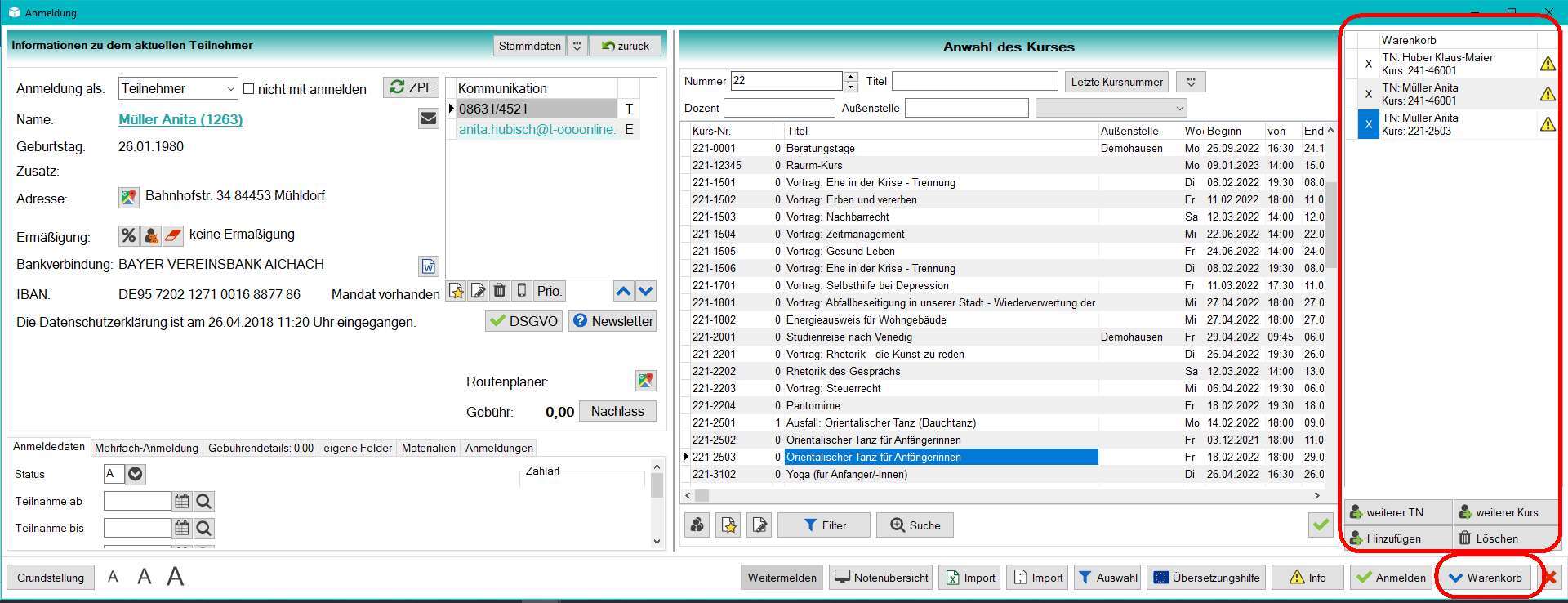Open calendar picker for Teilnahme ab
Screen dimensions: 1568x603
click(x=182, y=502)
